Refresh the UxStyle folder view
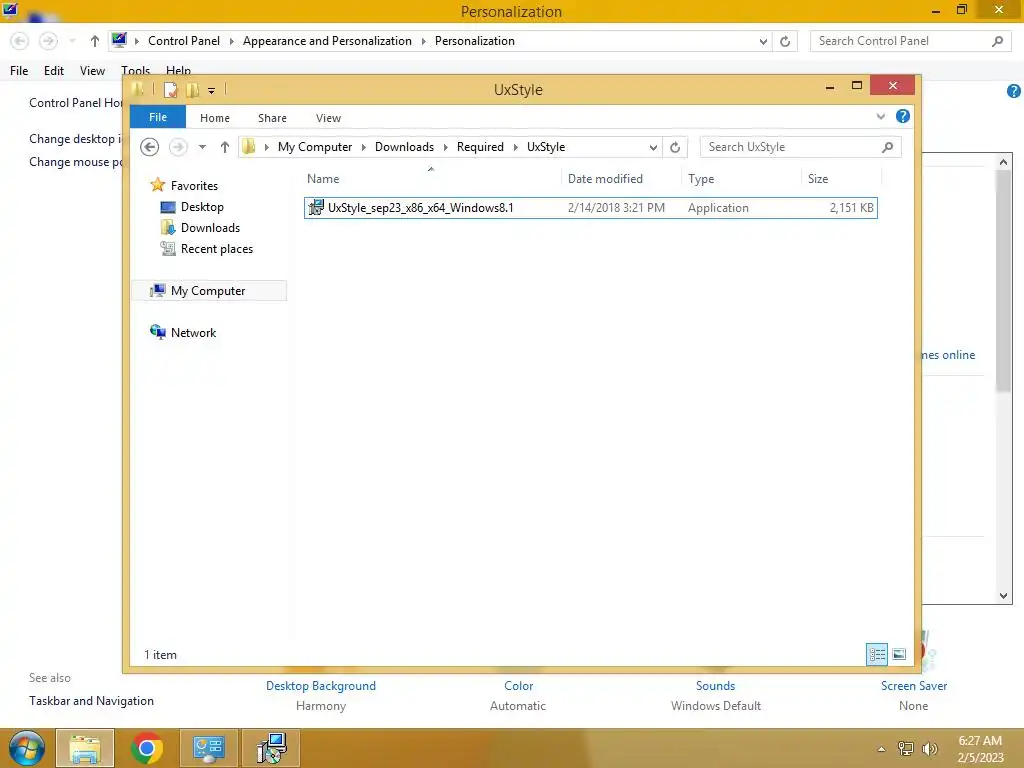 coord(675,147)
